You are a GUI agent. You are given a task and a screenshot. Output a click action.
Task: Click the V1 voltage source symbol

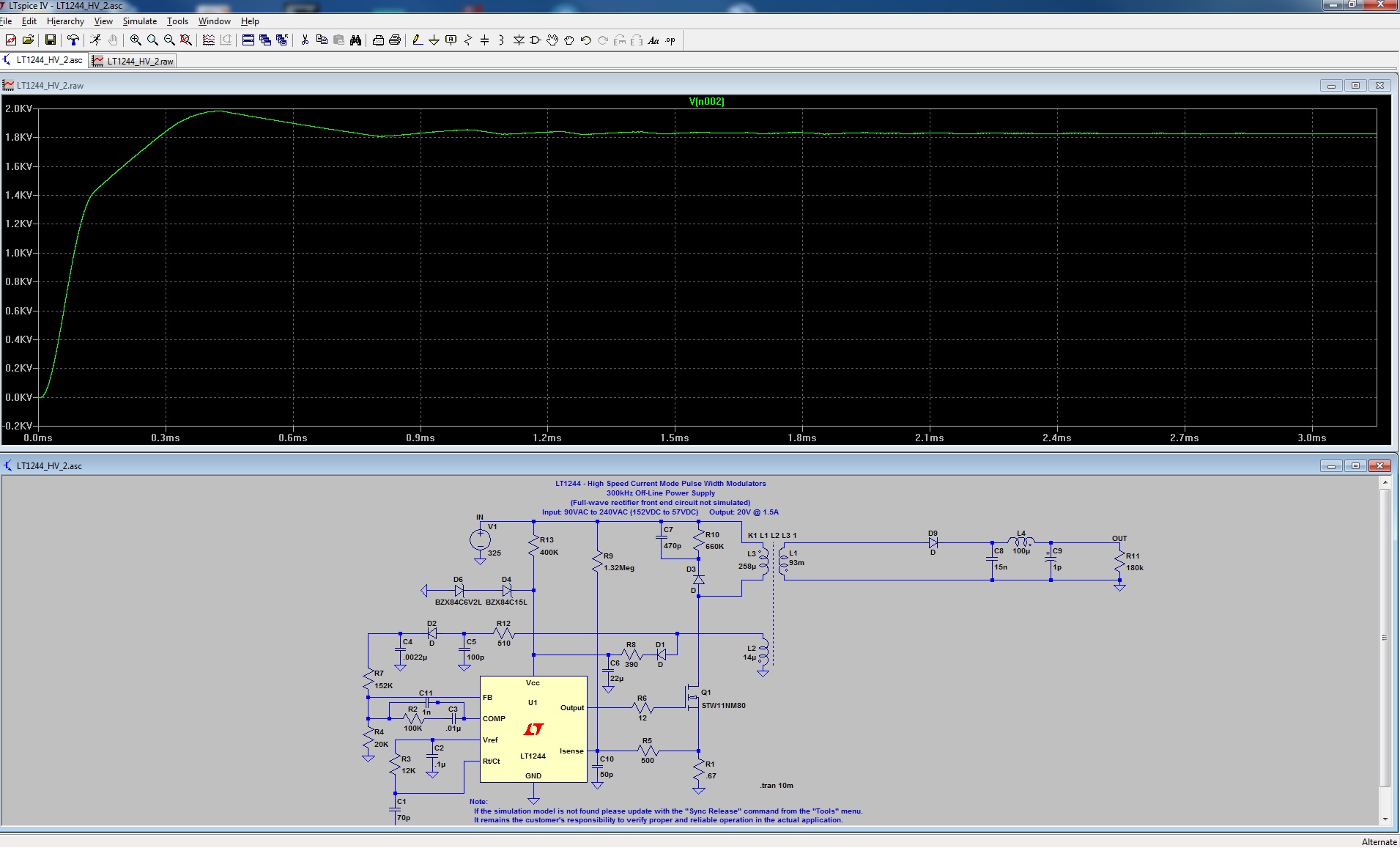point(480,540)
